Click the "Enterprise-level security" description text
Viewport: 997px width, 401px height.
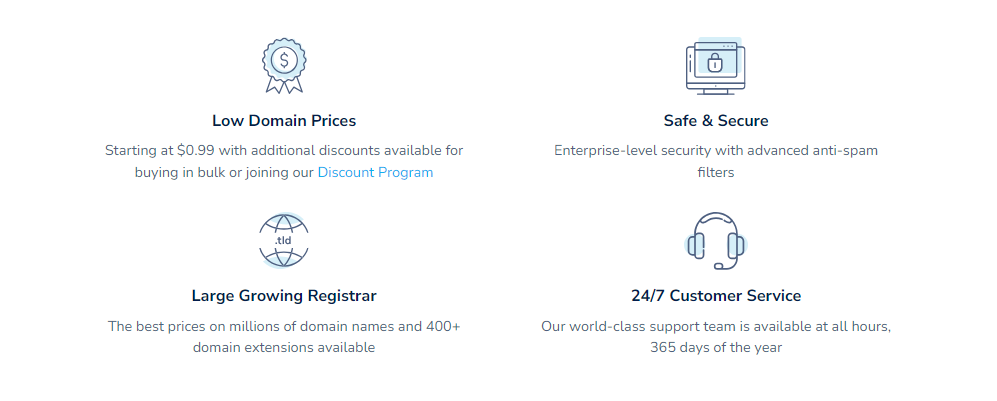716,150
